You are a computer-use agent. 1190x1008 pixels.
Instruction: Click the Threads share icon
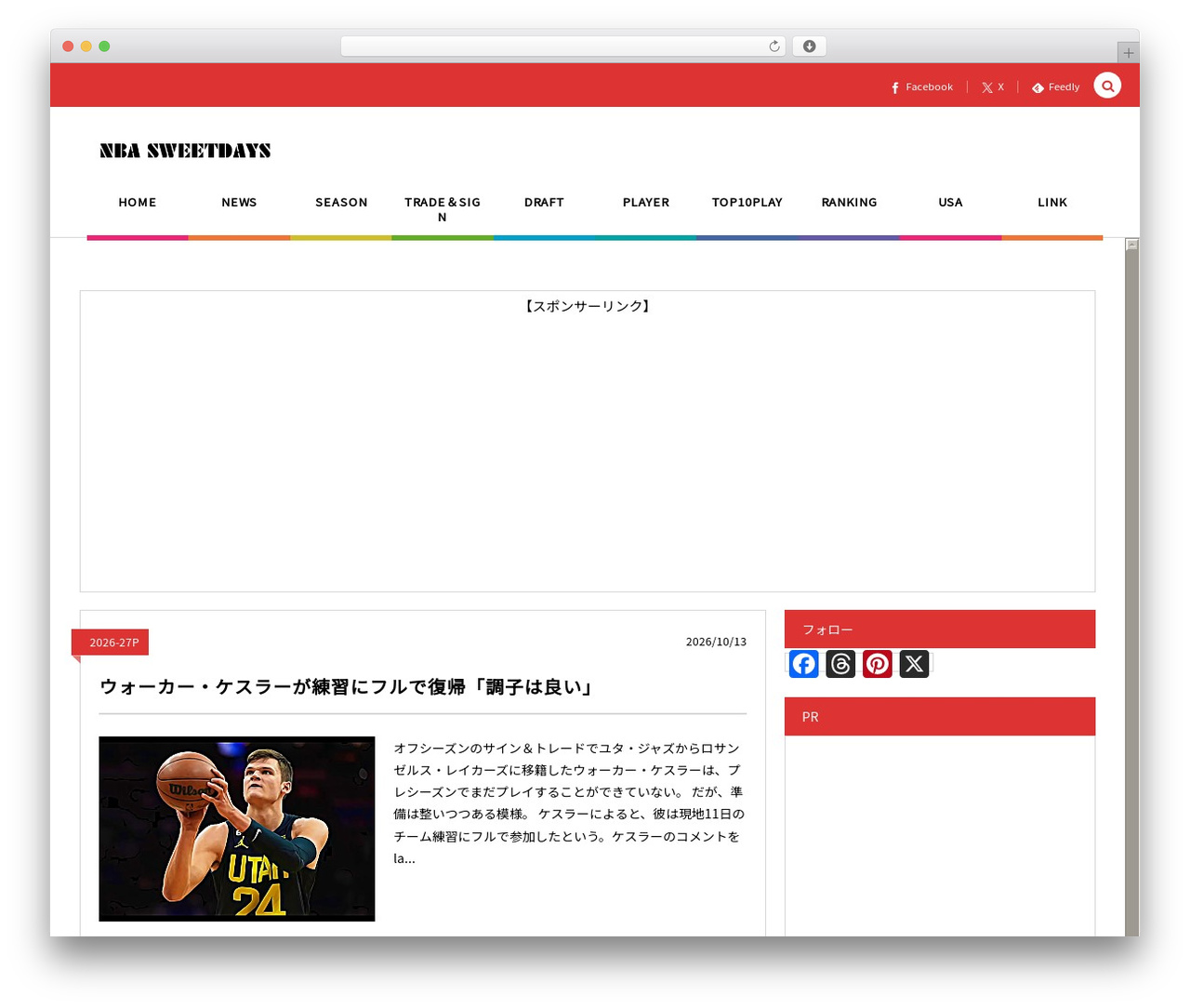point(840,664)
